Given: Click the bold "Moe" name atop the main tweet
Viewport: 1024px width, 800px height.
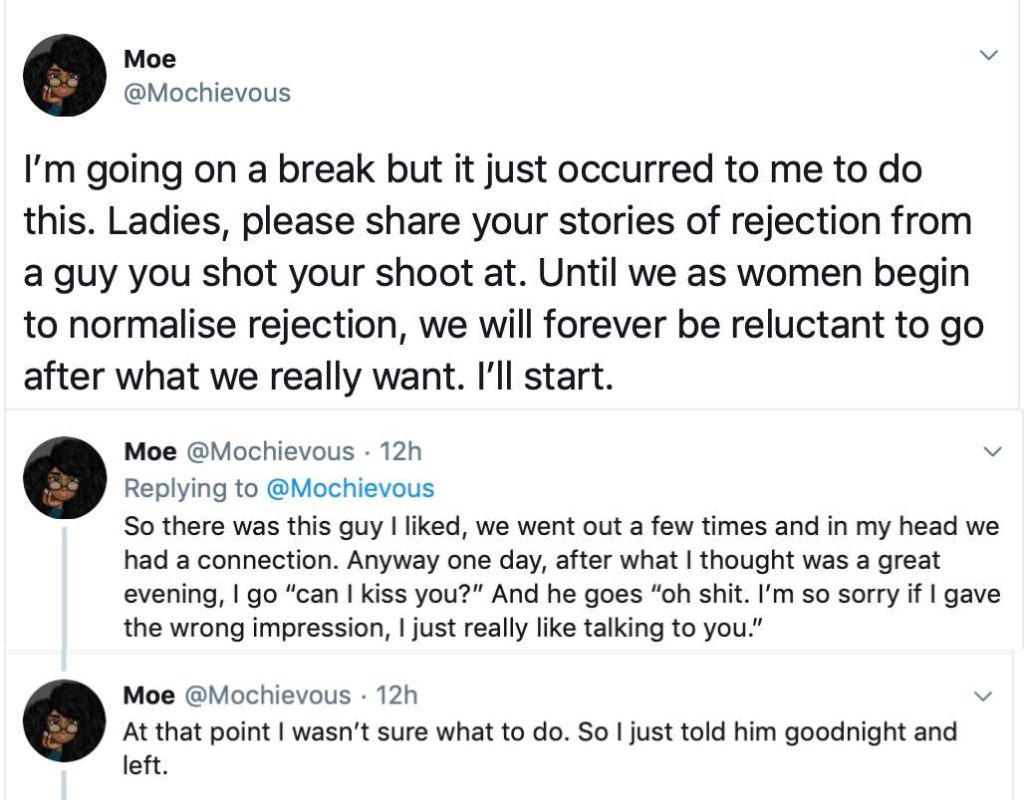Looking at the screenshot, I should click(149, 59).
